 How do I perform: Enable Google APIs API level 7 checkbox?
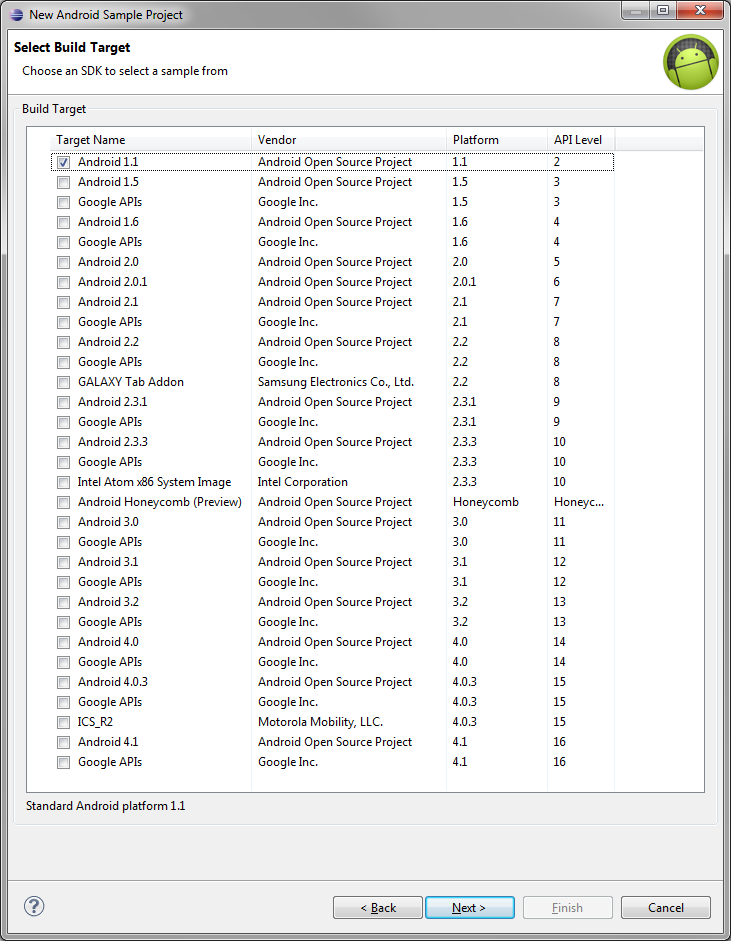(x=64, y=322)
